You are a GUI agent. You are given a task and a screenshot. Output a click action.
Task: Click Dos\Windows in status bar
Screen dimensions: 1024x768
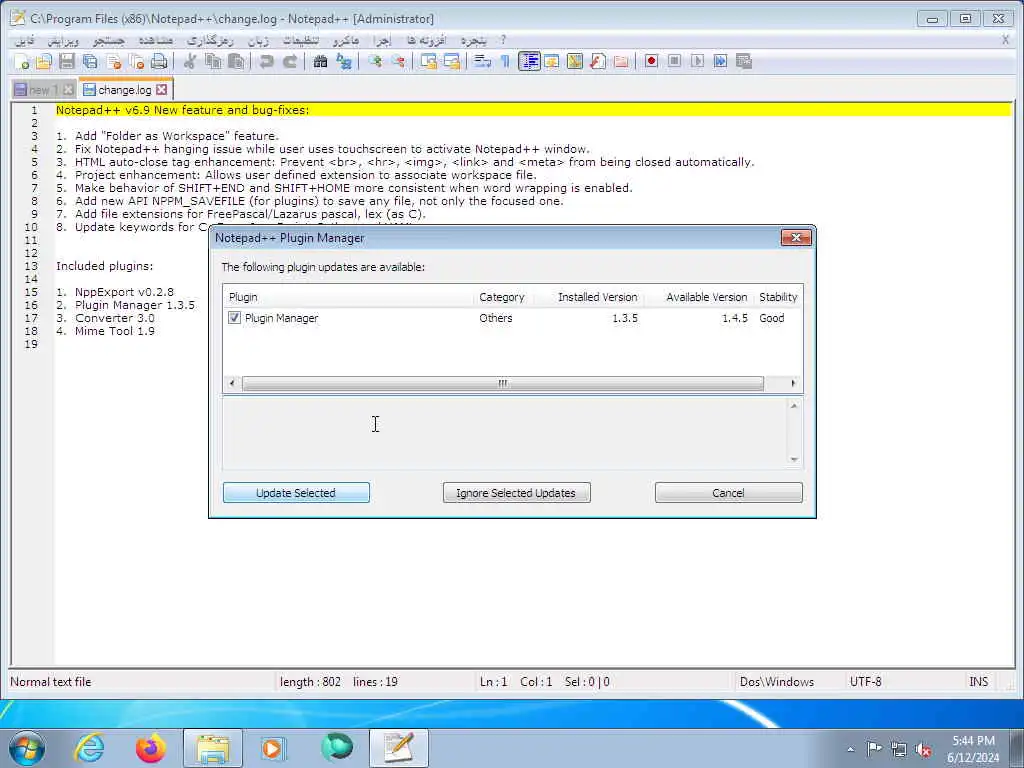776,682
